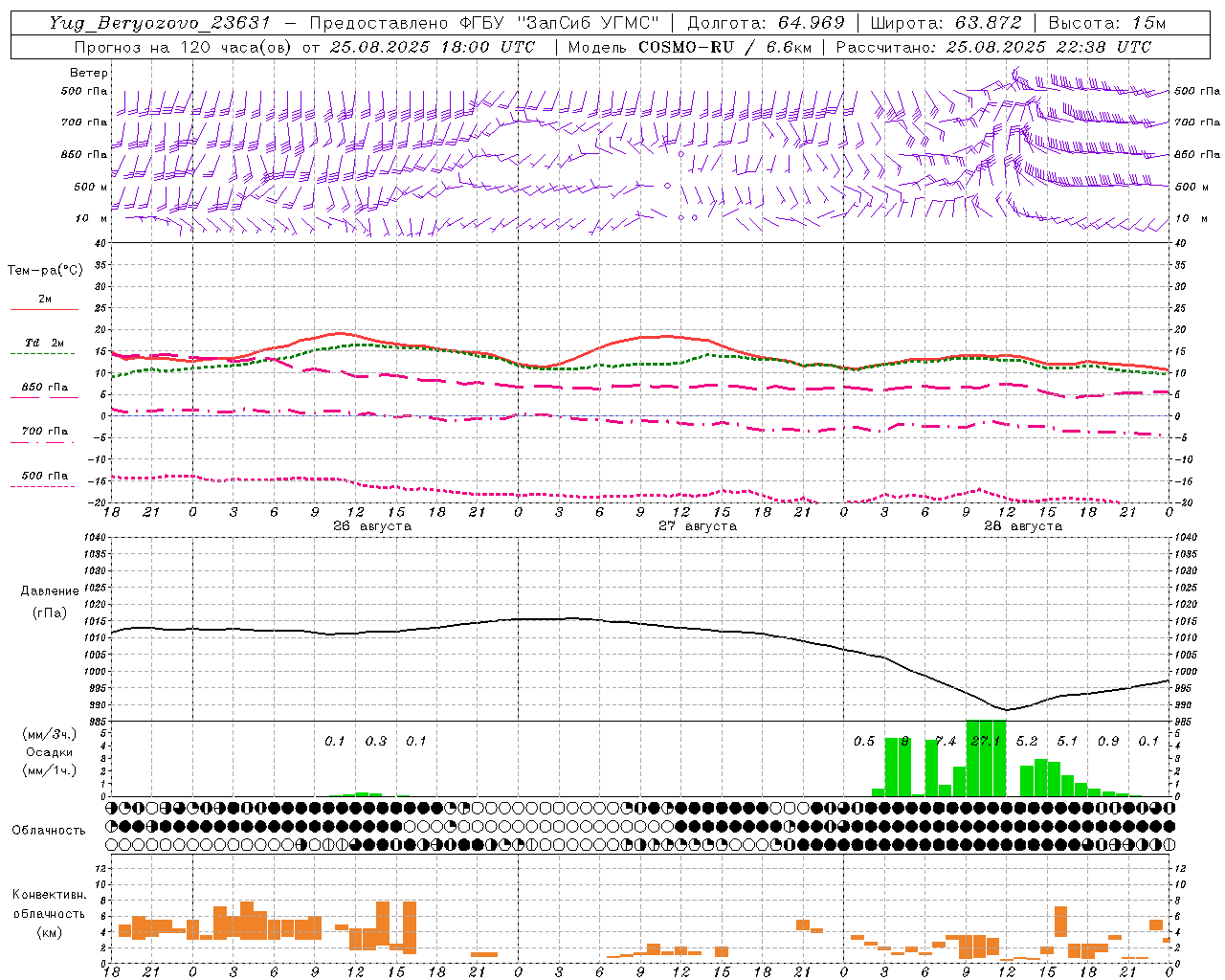This screenshot has height=980, width=1225.
Task: Click the Осадки precipitation label
Action: pyautogui.click(x=50, y=752)
